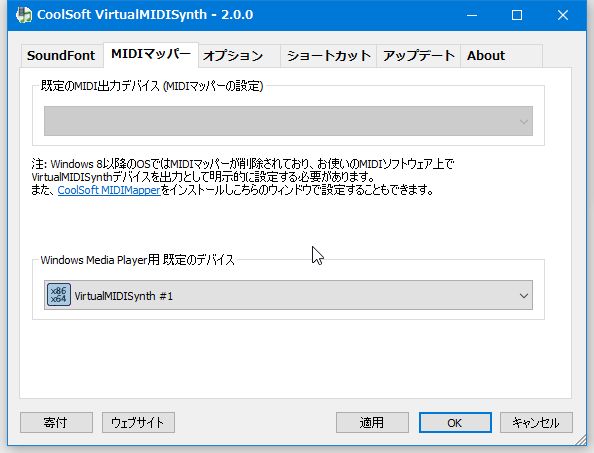Click the 適用 apply button
Viewport: 594px width, 453px height.
point(372,422)
